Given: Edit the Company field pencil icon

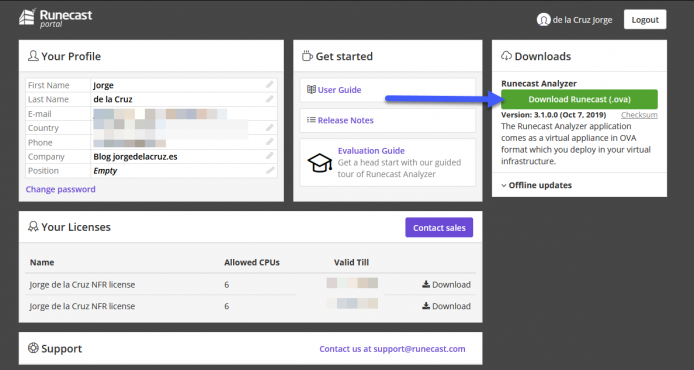Looking at the screenshot, I should tap(270, 156).
